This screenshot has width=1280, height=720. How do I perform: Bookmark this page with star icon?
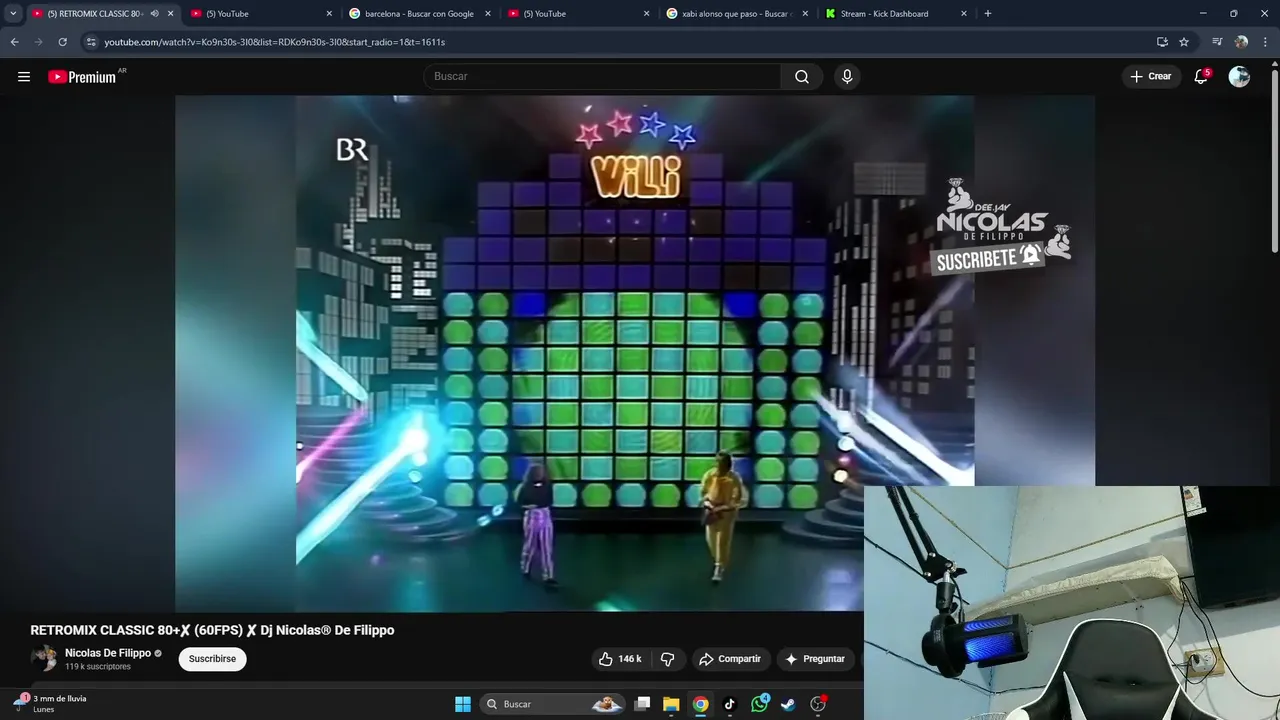pyautogui.click(x=1184, y=42)
